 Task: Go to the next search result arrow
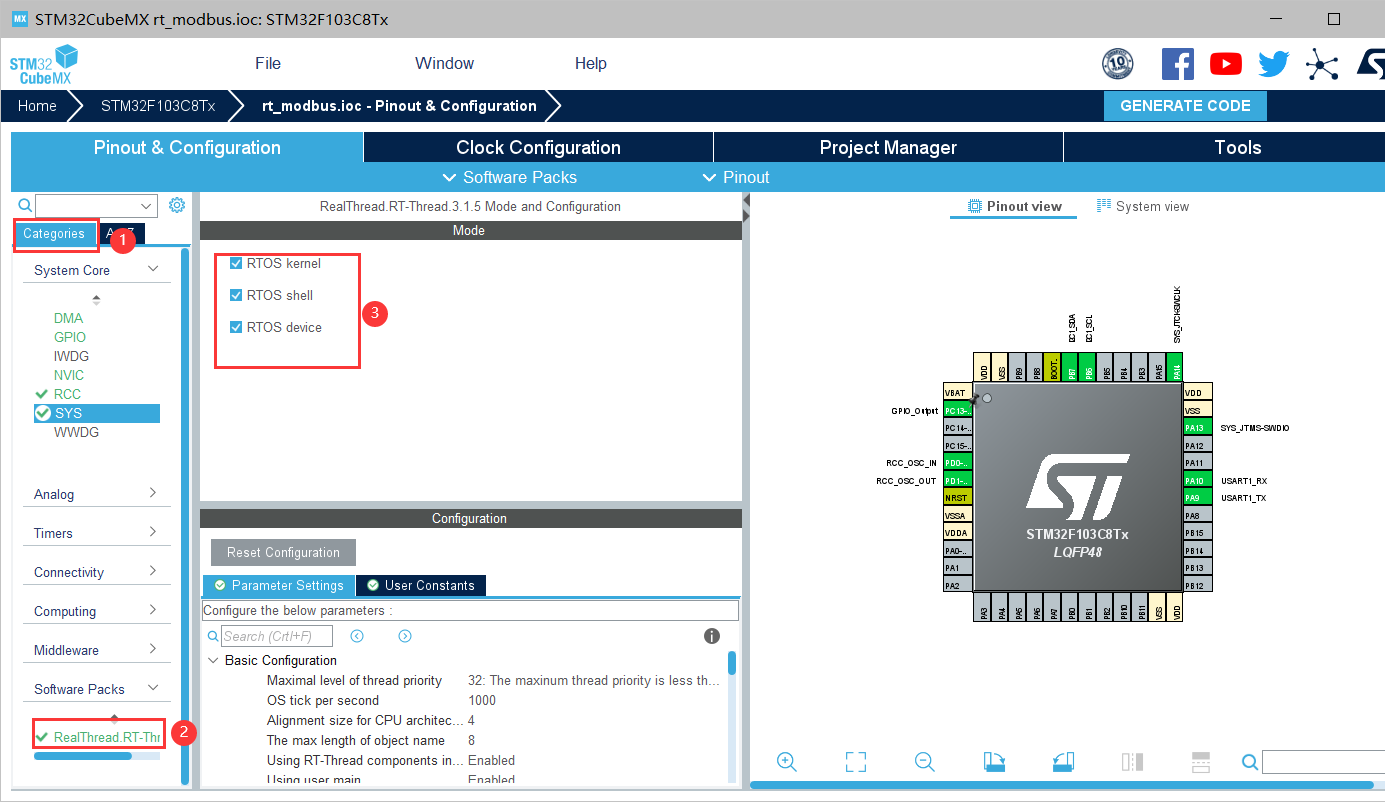pyautogui.click(x=405, y=636)
